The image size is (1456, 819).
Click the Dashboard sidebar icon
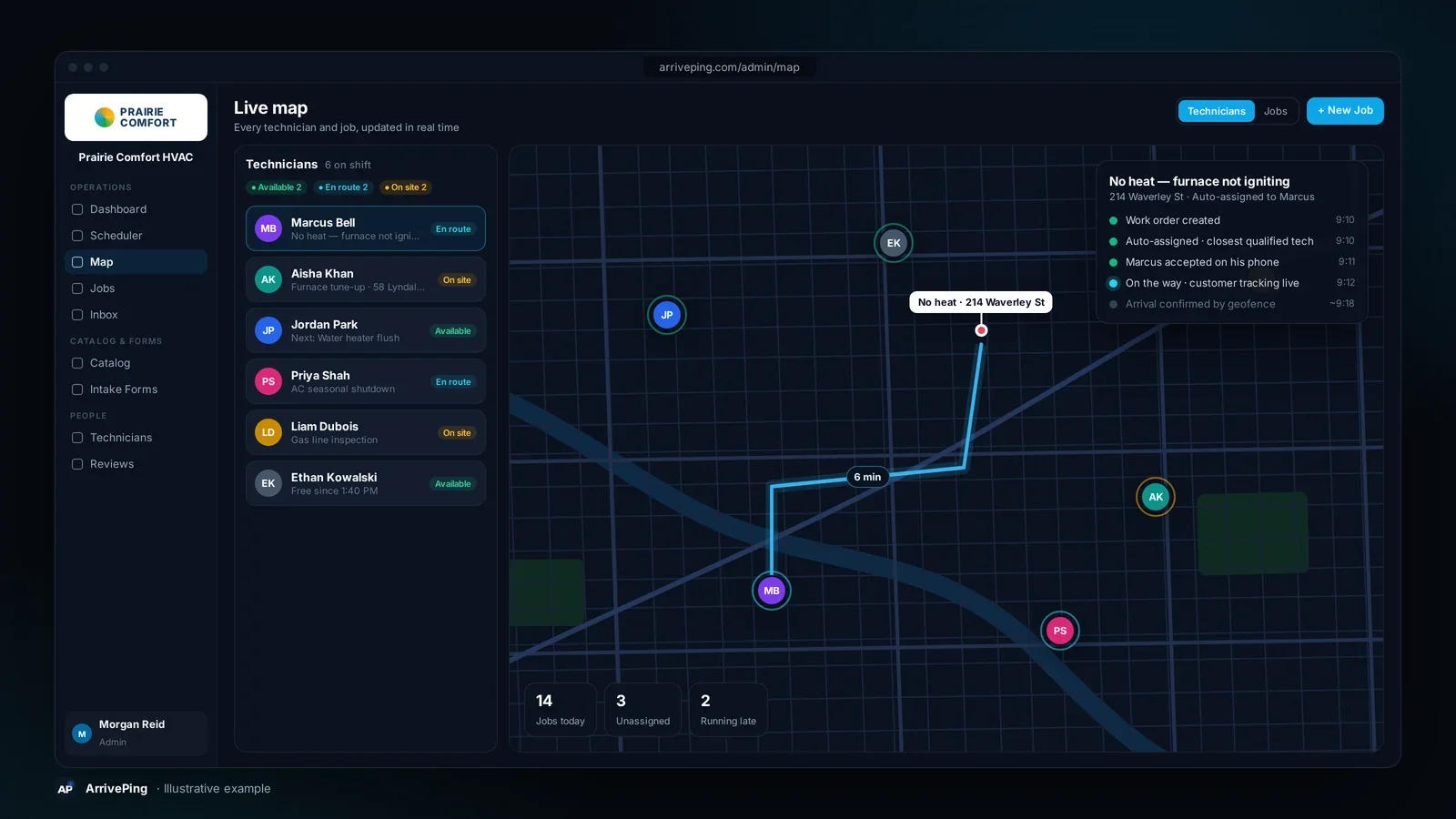pos(77,209)
